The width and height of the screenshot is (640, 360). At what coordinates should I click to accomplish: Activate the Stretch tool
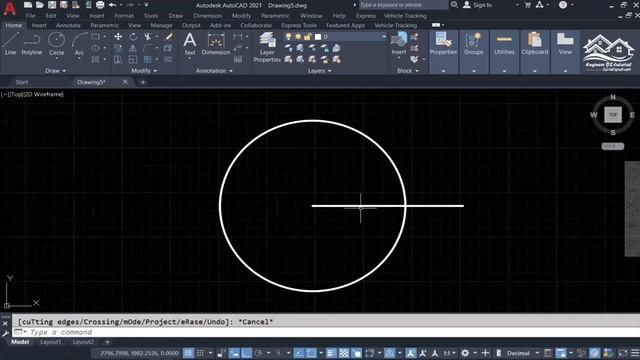[x=118, y=60]
